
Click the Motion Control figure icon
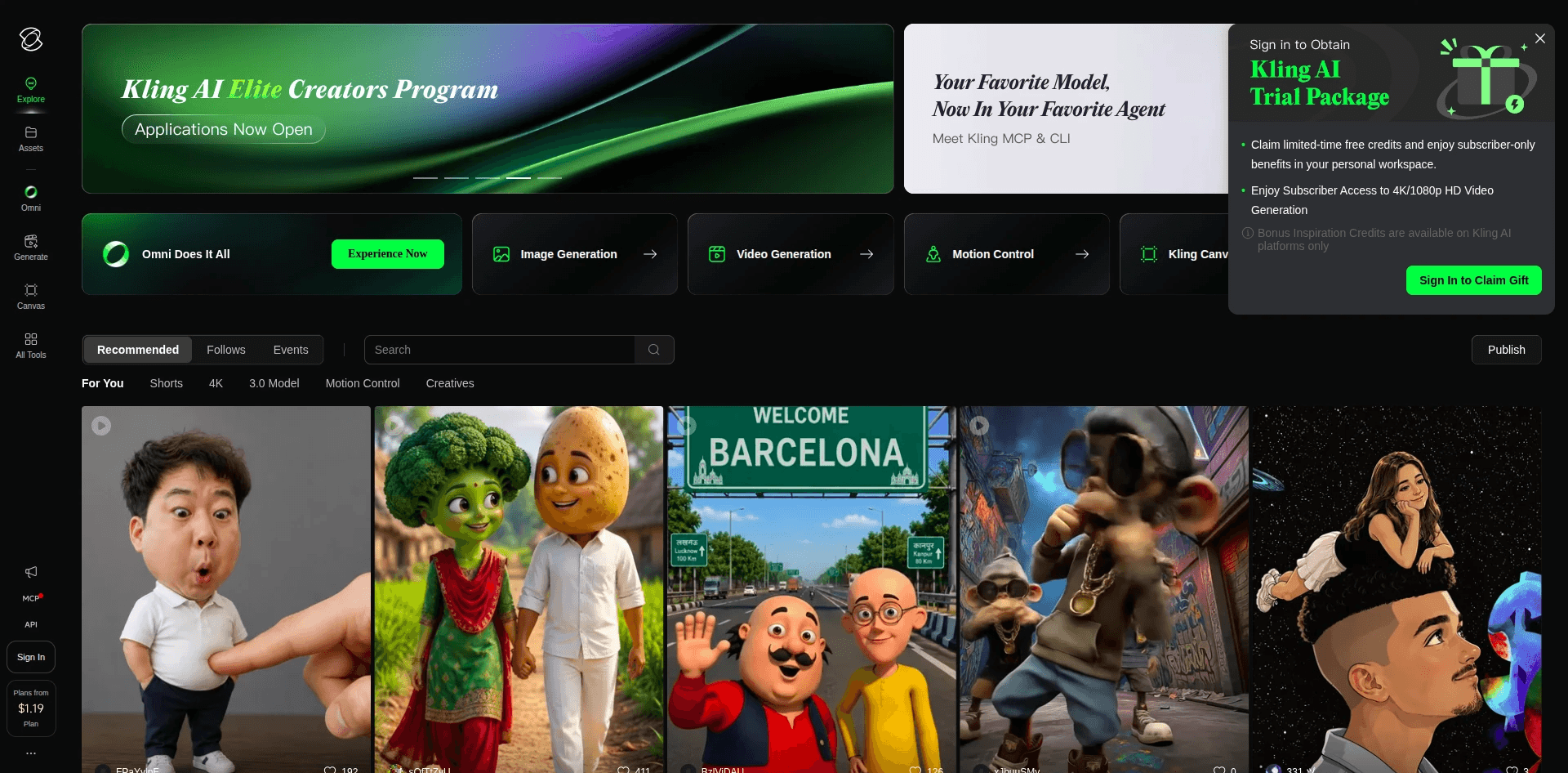[933, 254]
